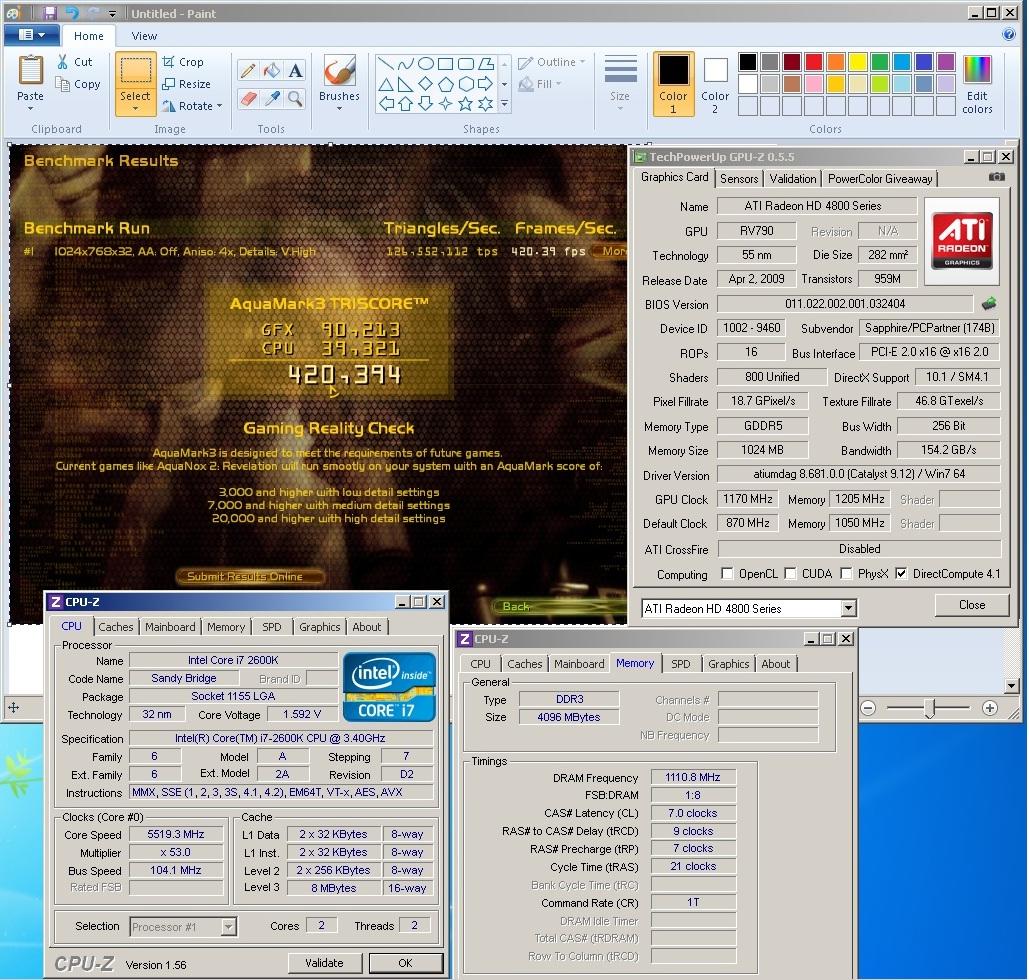Select the Pencil tool in Paint

pos(248,71)
